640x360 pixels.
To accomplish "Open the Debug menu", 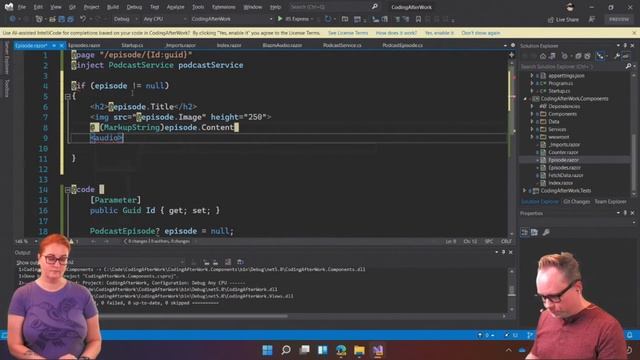I will [134, 7].
